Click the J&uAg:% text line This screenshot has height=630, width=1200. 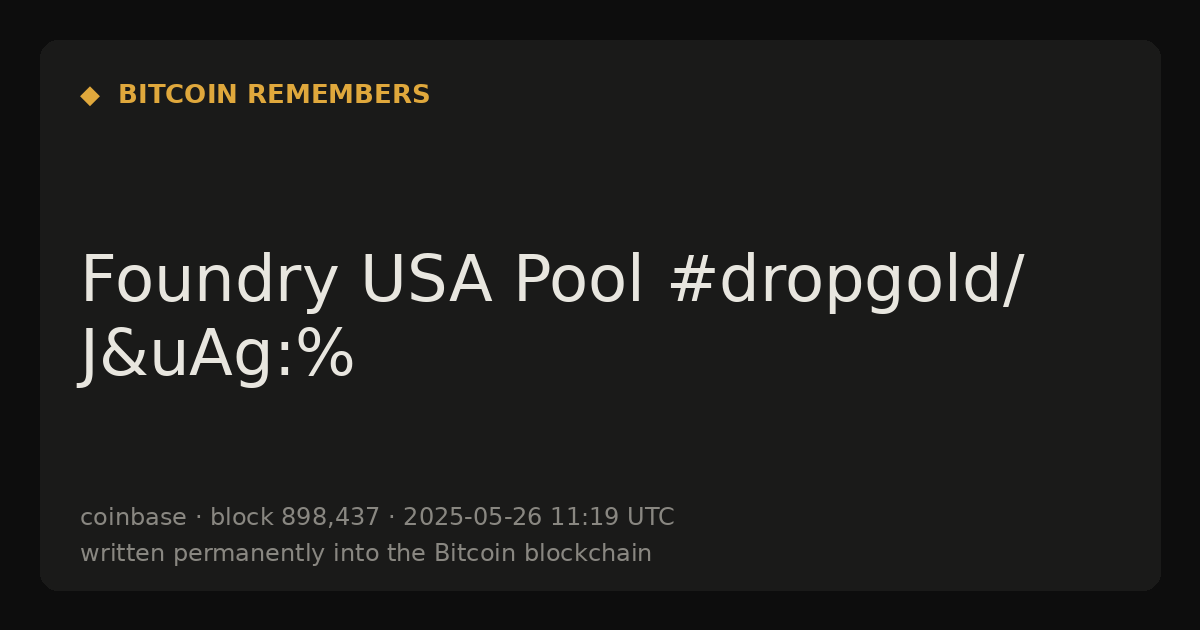point(217,355)
